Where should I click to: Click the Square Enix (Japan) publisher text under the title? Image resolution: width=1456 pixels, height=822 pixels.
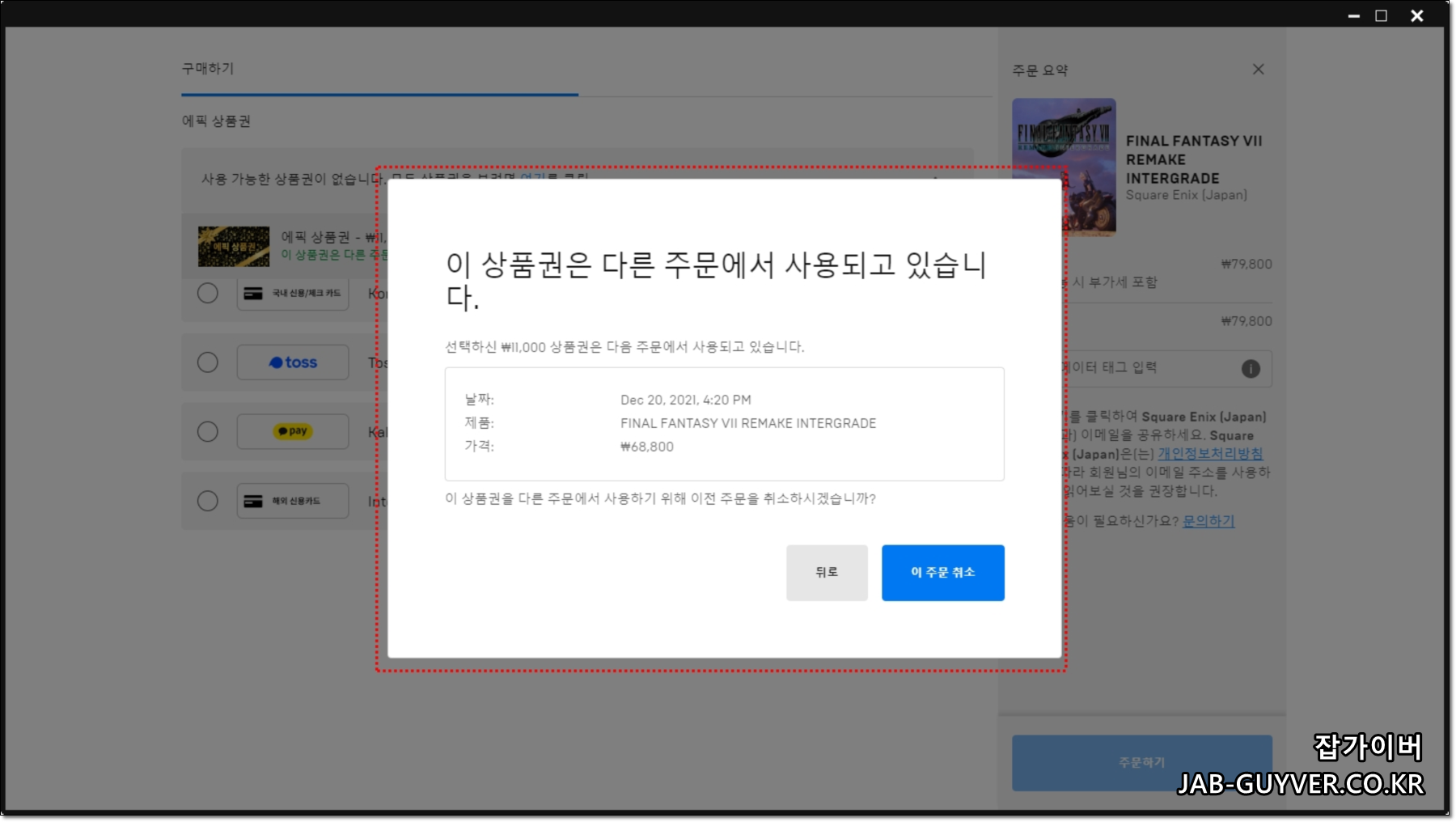point(1187,195)
